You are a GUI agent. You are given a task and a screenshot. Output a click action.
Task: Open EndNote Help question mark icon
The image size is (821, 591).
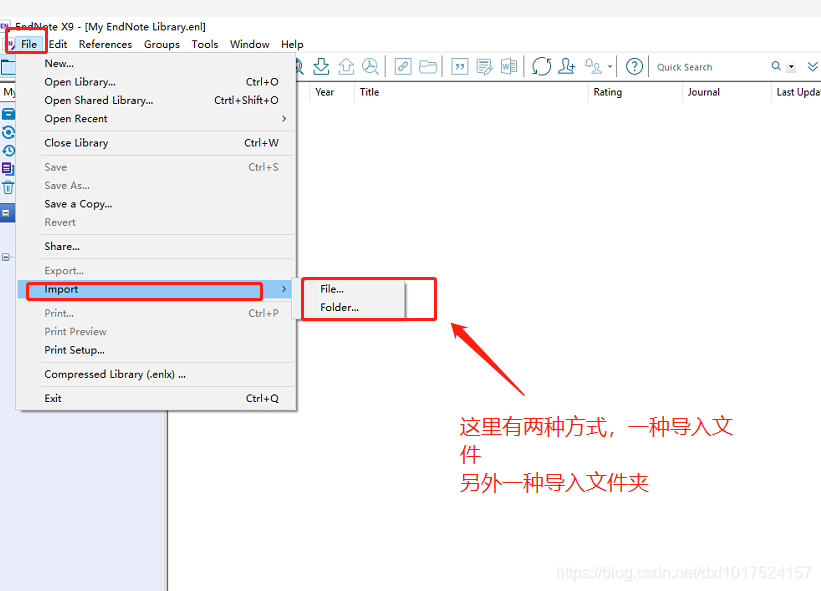pos(634,66)
